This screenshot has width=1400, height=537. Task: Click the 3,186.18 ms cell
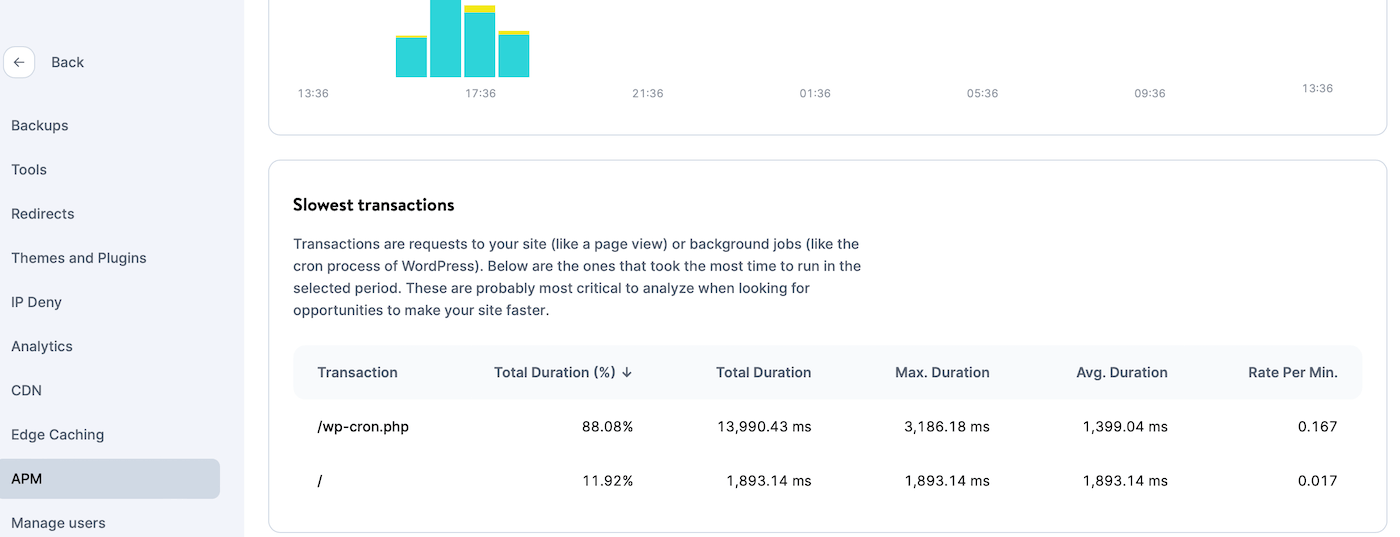click(x=947, y=426)
